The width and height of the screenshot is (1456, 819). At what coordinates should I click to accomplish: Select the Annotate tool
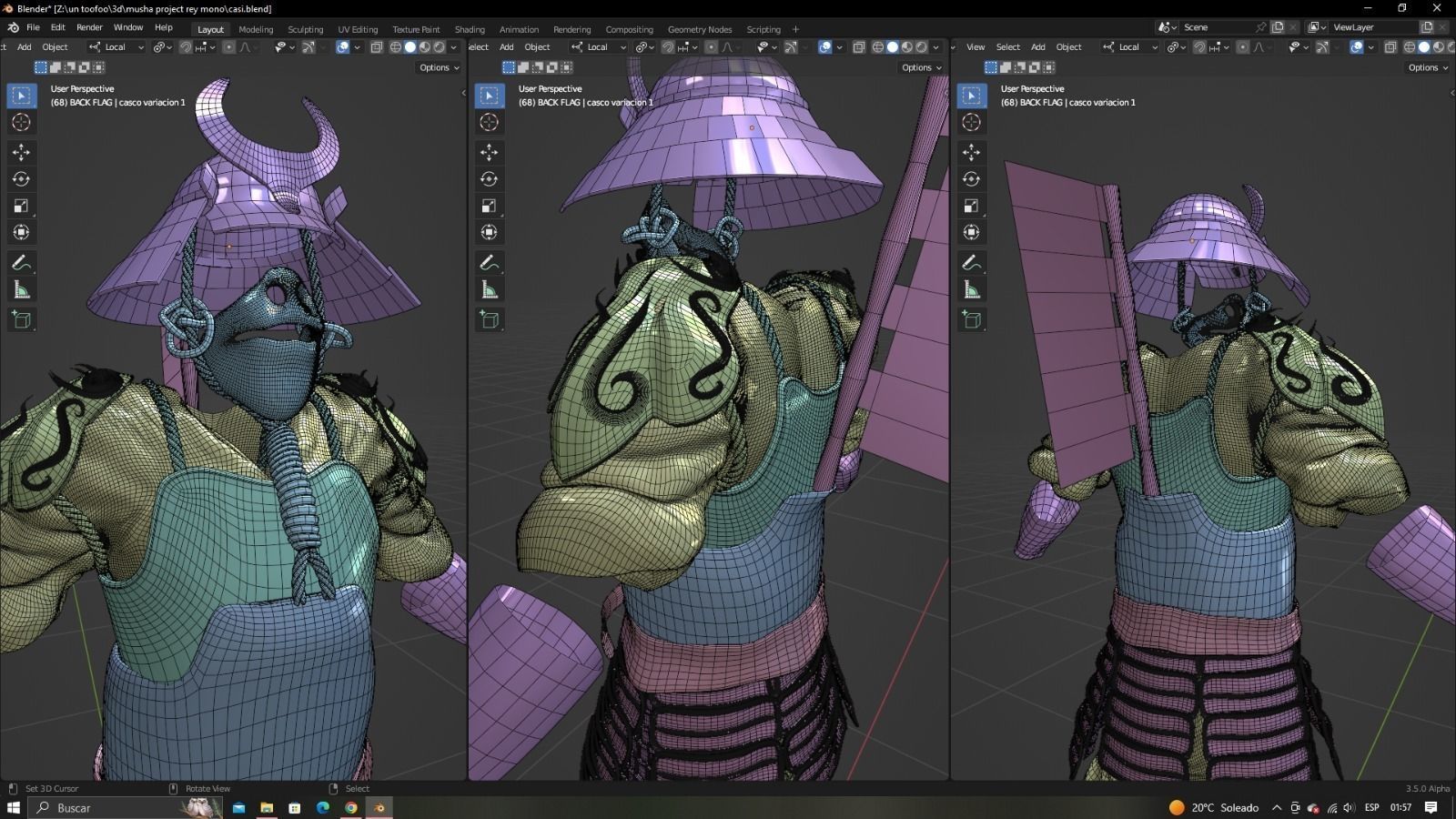point(21,263)
